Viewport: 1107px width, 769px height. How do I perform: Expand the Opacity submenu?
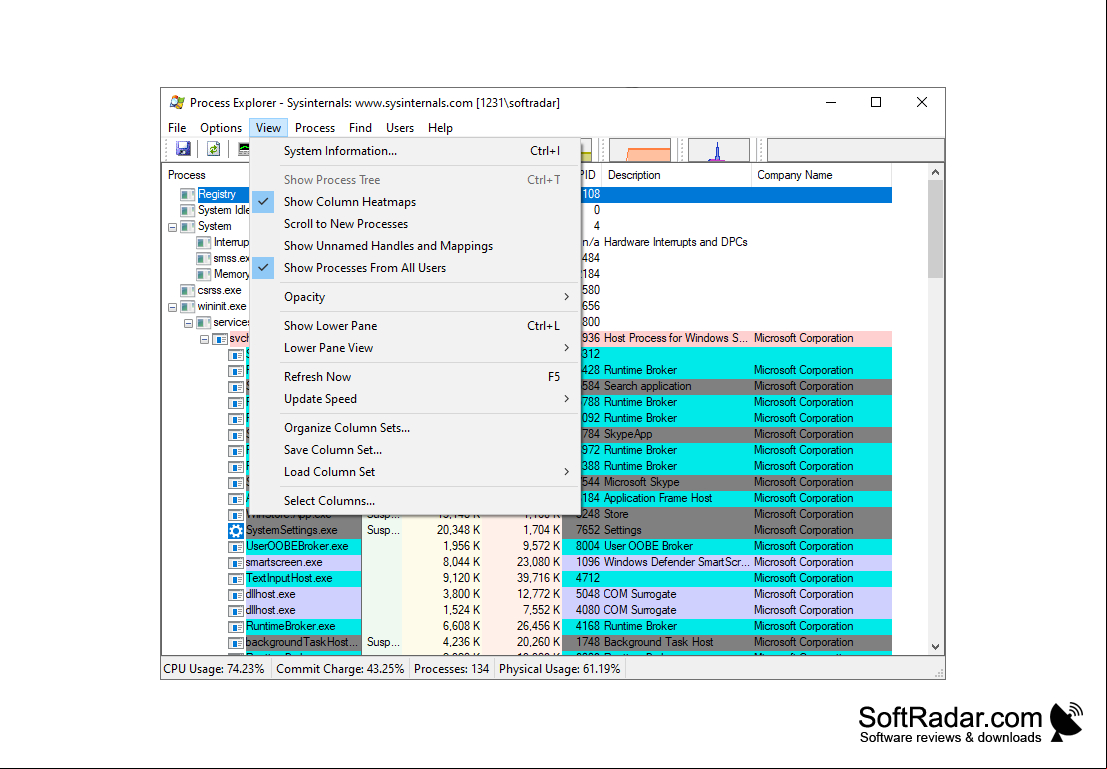click(x=414, y=297)
